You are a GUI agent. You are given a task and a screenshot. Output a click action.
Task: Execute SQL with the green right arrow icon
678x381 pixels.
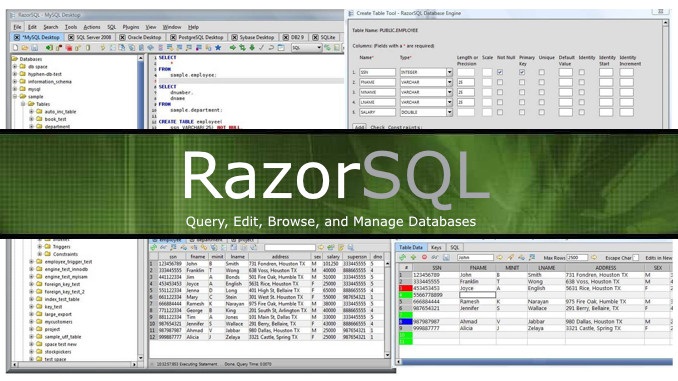[233, 48]
